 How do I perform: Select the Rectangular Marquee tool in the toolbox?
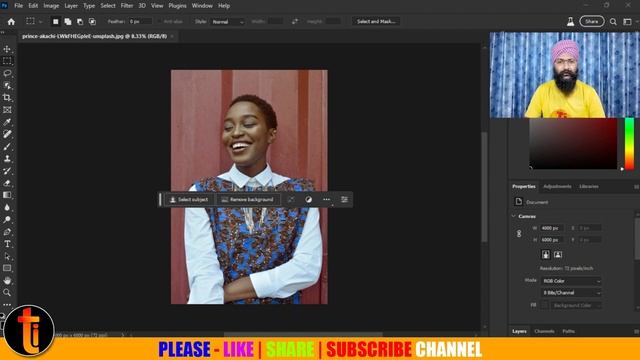coord(7,61)
